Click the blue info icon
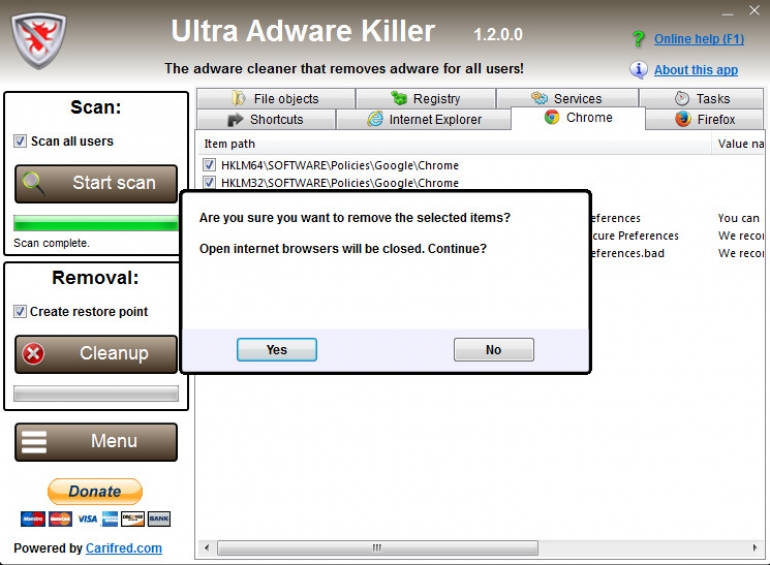 (638, 70)
